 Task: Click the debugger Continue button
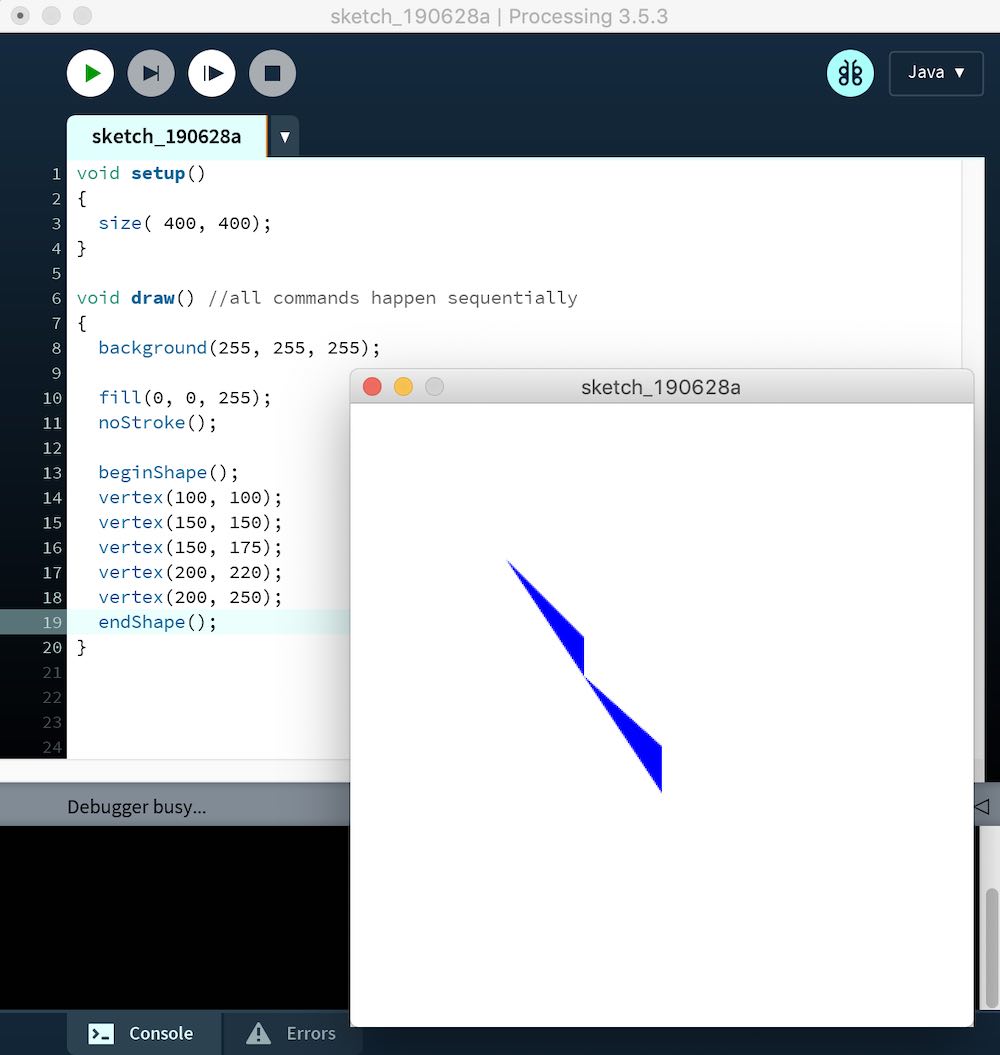click(x=212, y=73)
